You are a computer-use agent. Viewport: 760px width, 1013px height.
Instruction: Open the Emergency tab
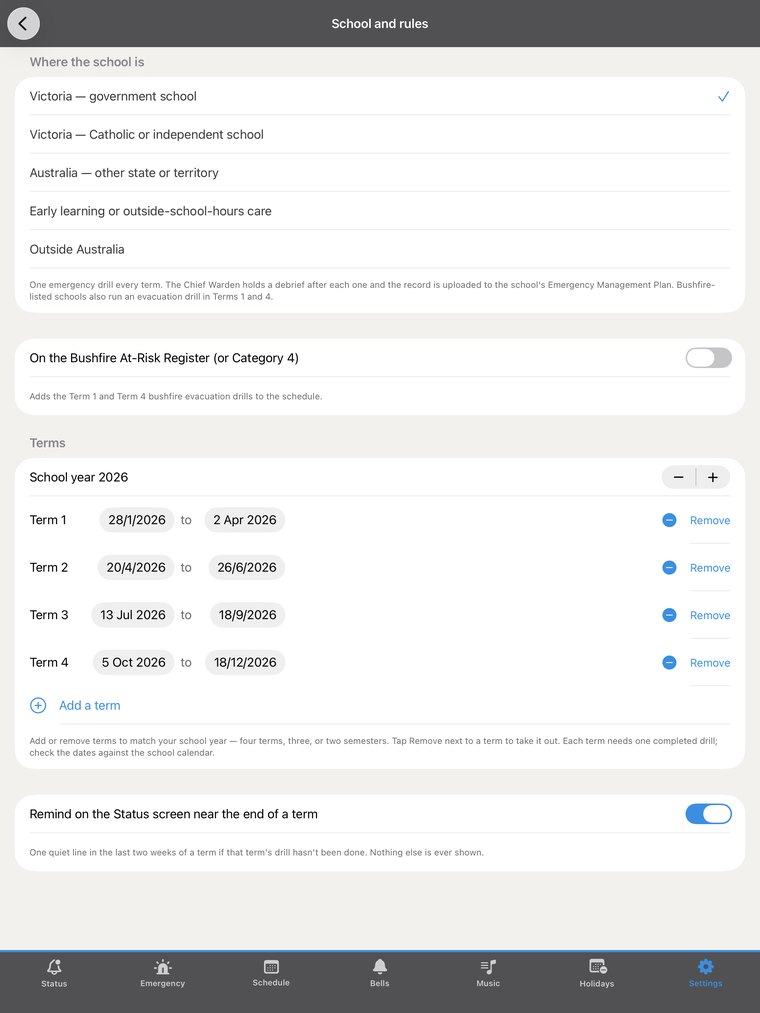click(163, 973)
